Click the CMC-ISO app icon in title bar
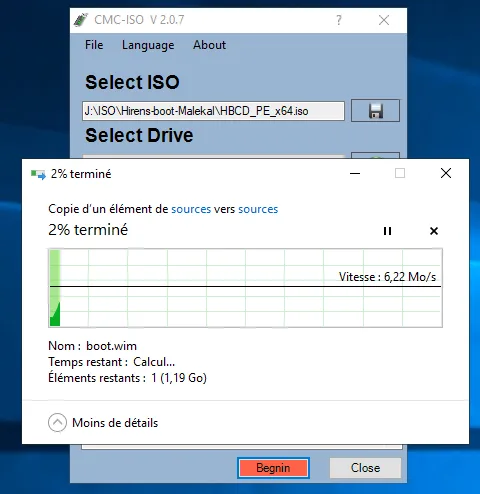 [81, 20]
